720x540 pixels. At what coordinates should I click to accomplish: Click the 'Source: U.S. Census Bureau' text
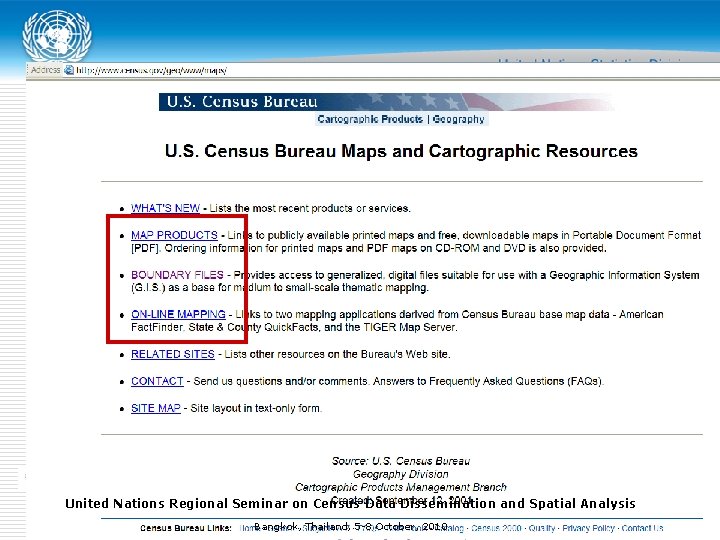[401, 461]
